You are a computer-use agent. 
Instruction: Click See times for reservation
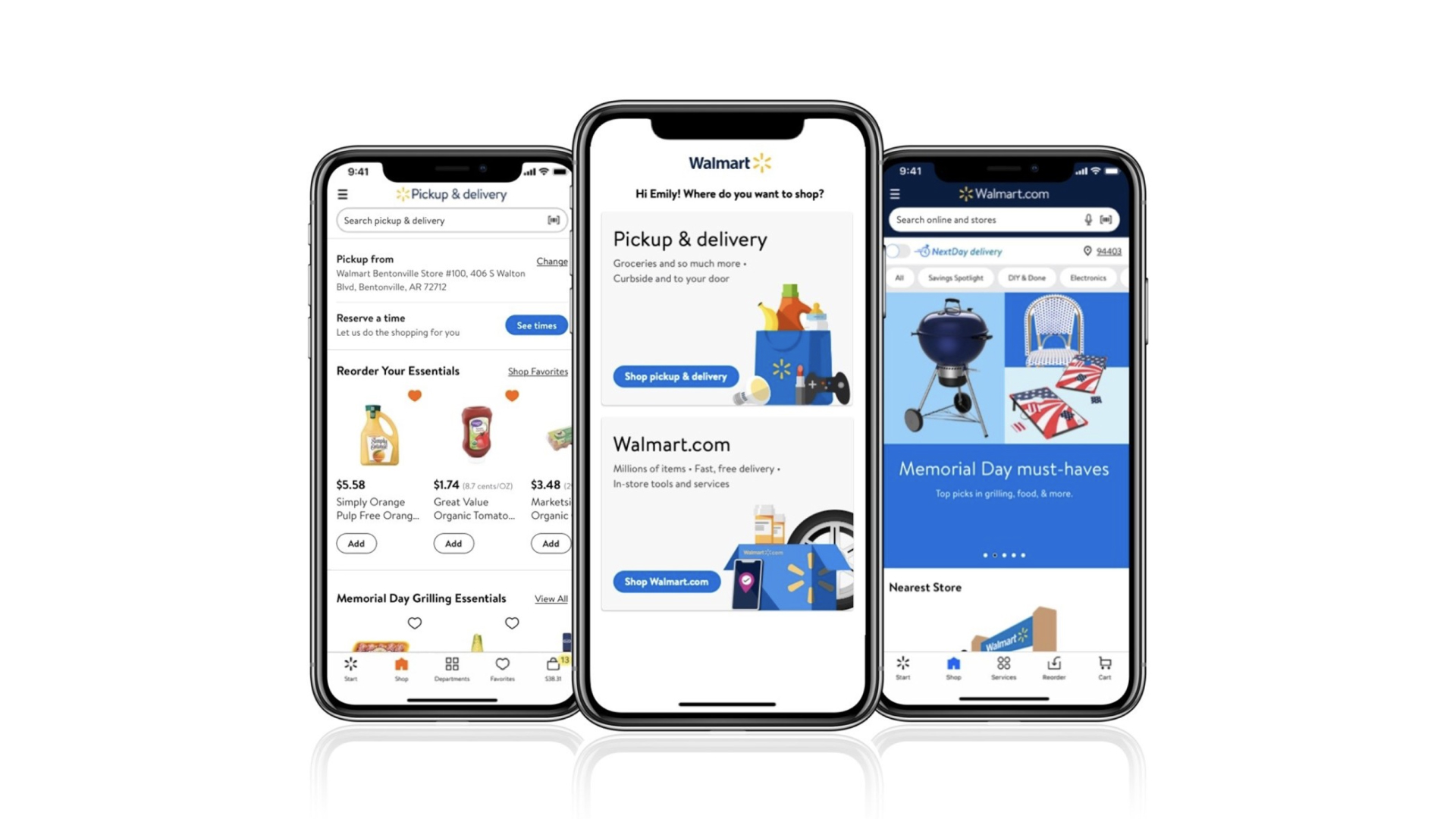click(x=537, y=324)
